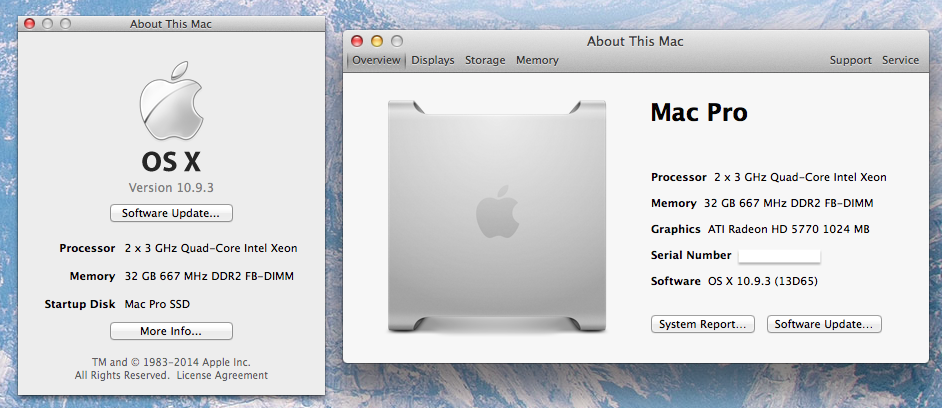Open the Service tab

click(x=900, y=60)
